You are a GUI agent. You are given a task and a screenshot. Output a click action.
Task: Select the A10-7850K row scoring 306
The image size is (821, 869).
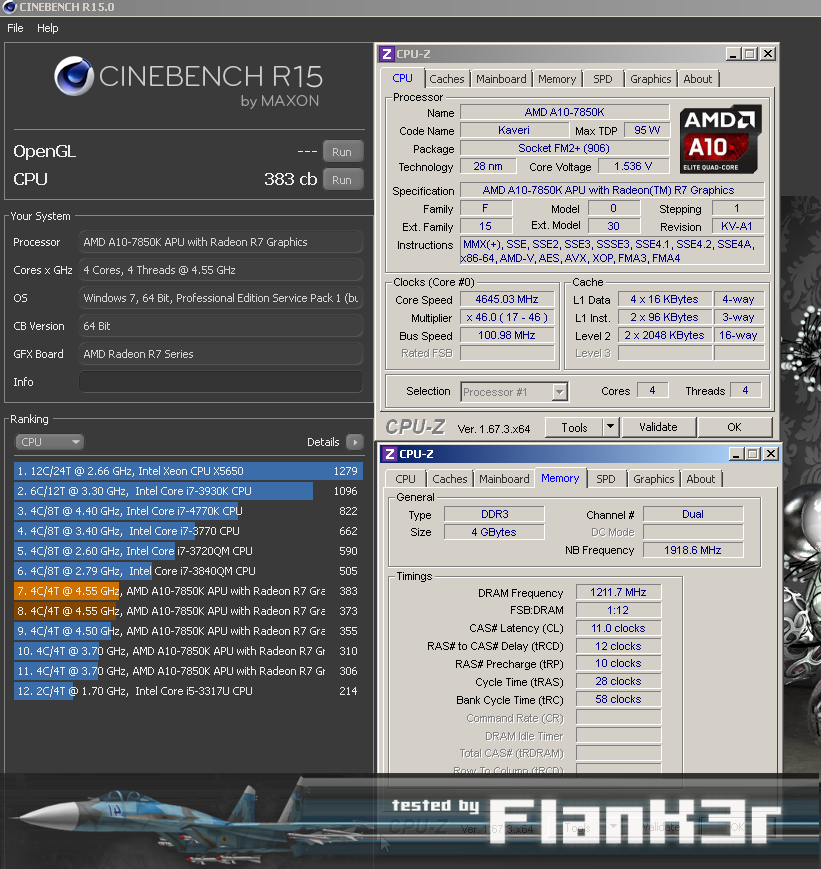[188, 671]
